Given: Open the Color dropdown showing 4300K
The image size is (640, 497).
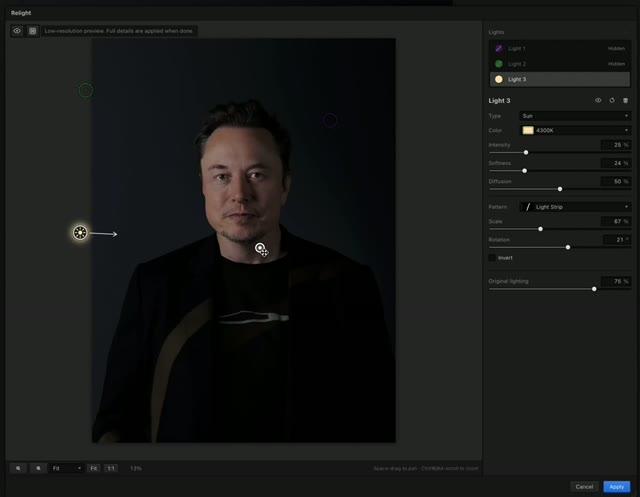Looking at the screenshot, I should click(x=575, y=130).
